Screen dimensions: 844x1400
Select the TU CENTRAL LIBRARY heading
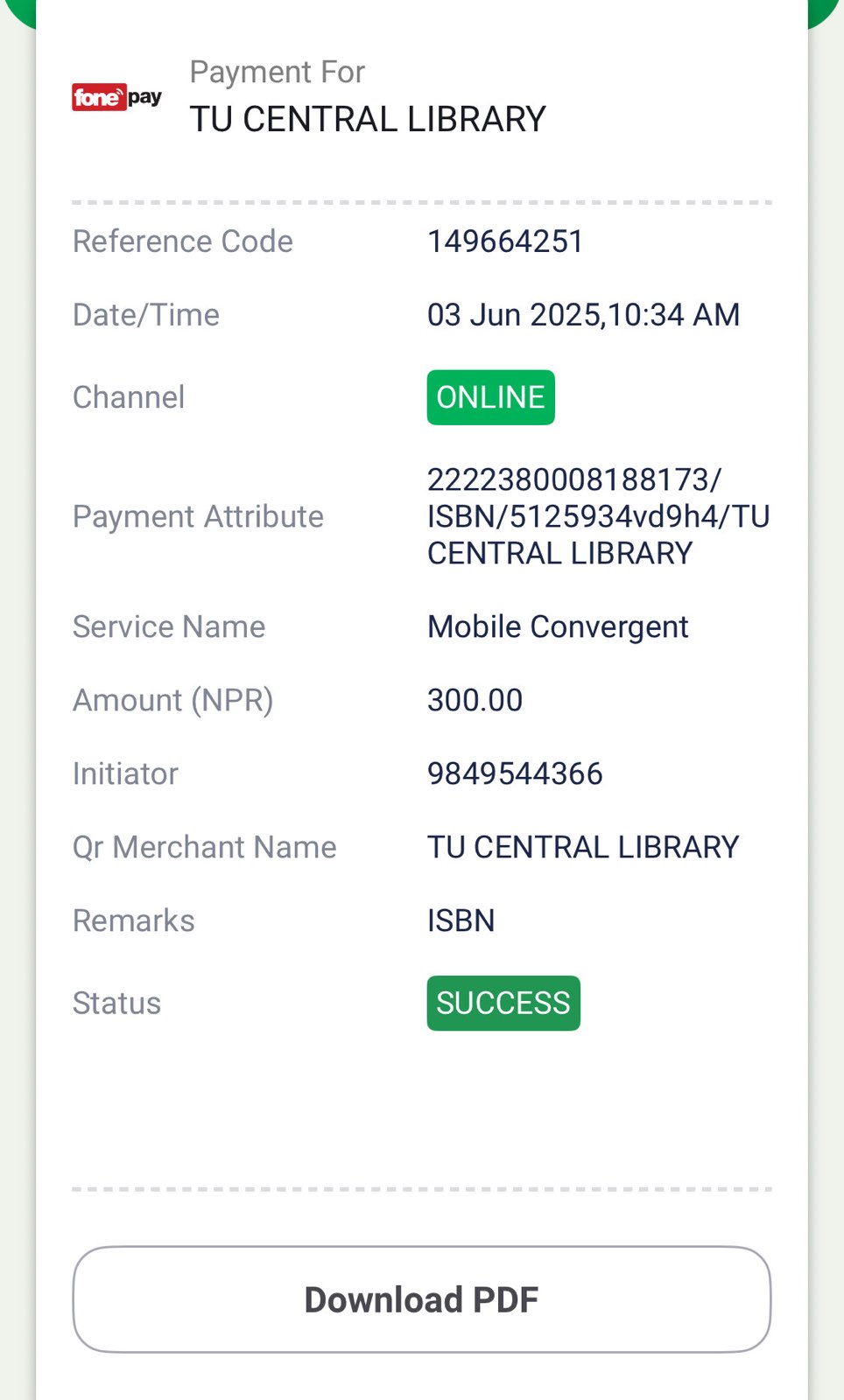click(368, 119)
